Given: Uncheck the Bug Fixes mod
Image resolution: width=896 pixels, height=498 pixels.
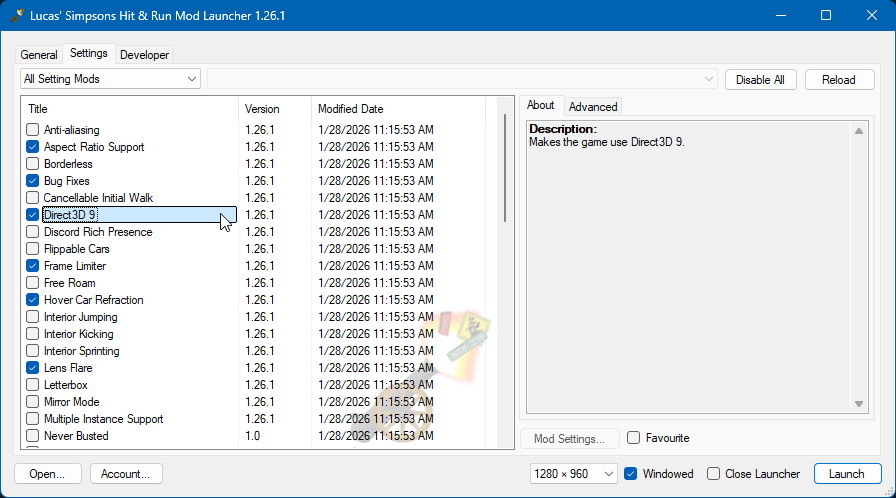Looking at the screenshot, I should pos(33,181).
